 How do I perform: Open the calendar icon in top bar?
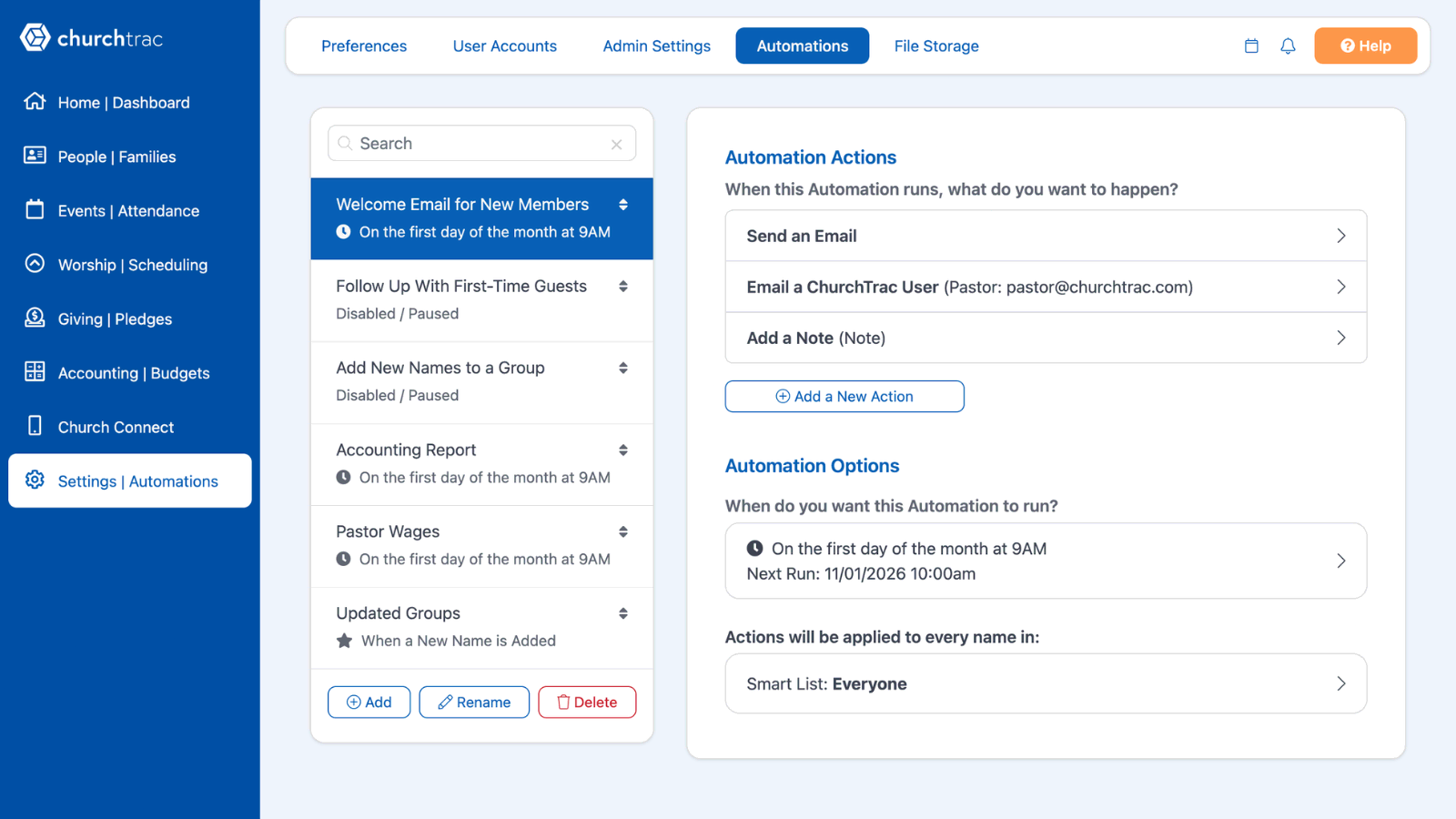point(1251,45)
